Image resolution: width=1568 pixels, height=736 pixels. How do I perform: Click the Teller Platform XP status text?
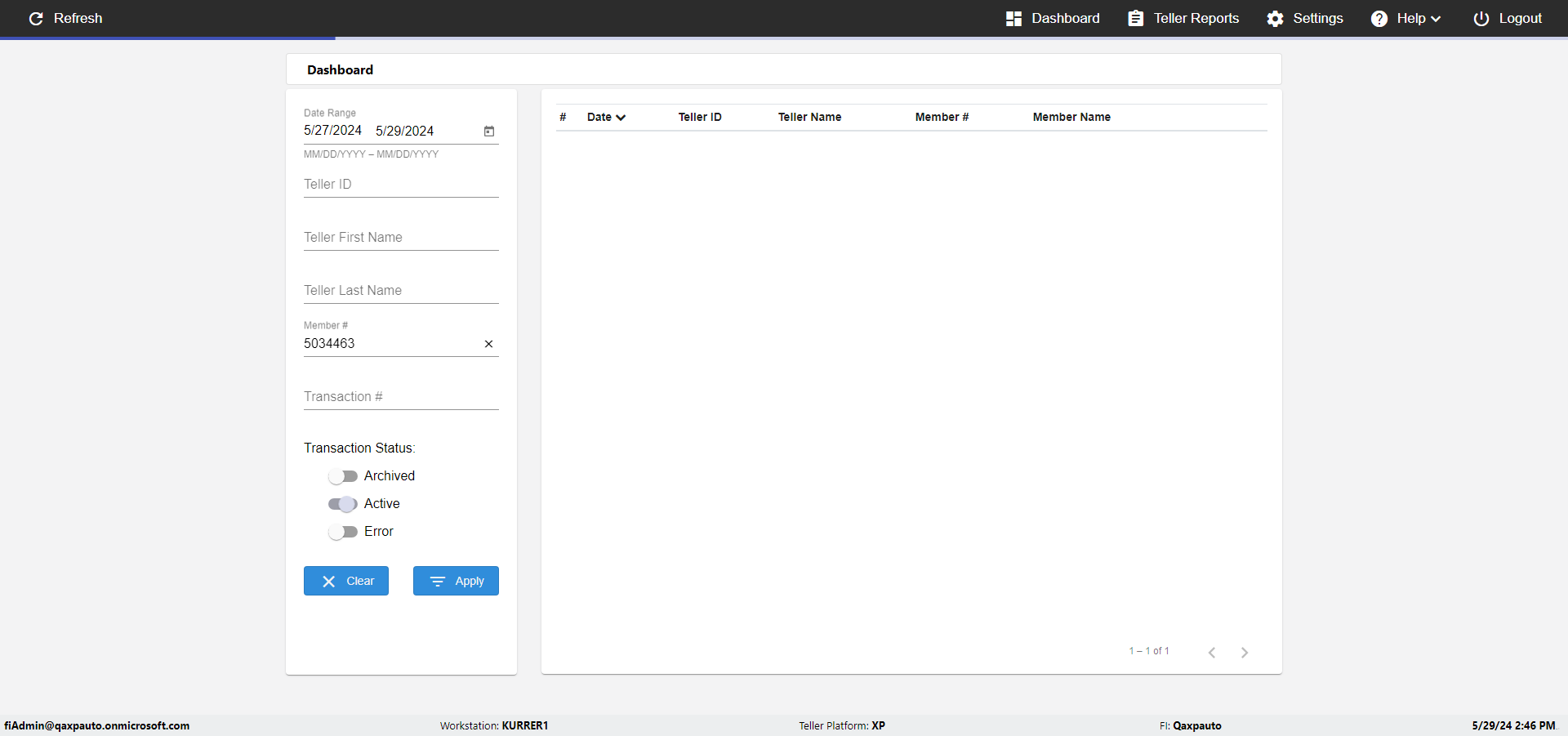point(842,725)
